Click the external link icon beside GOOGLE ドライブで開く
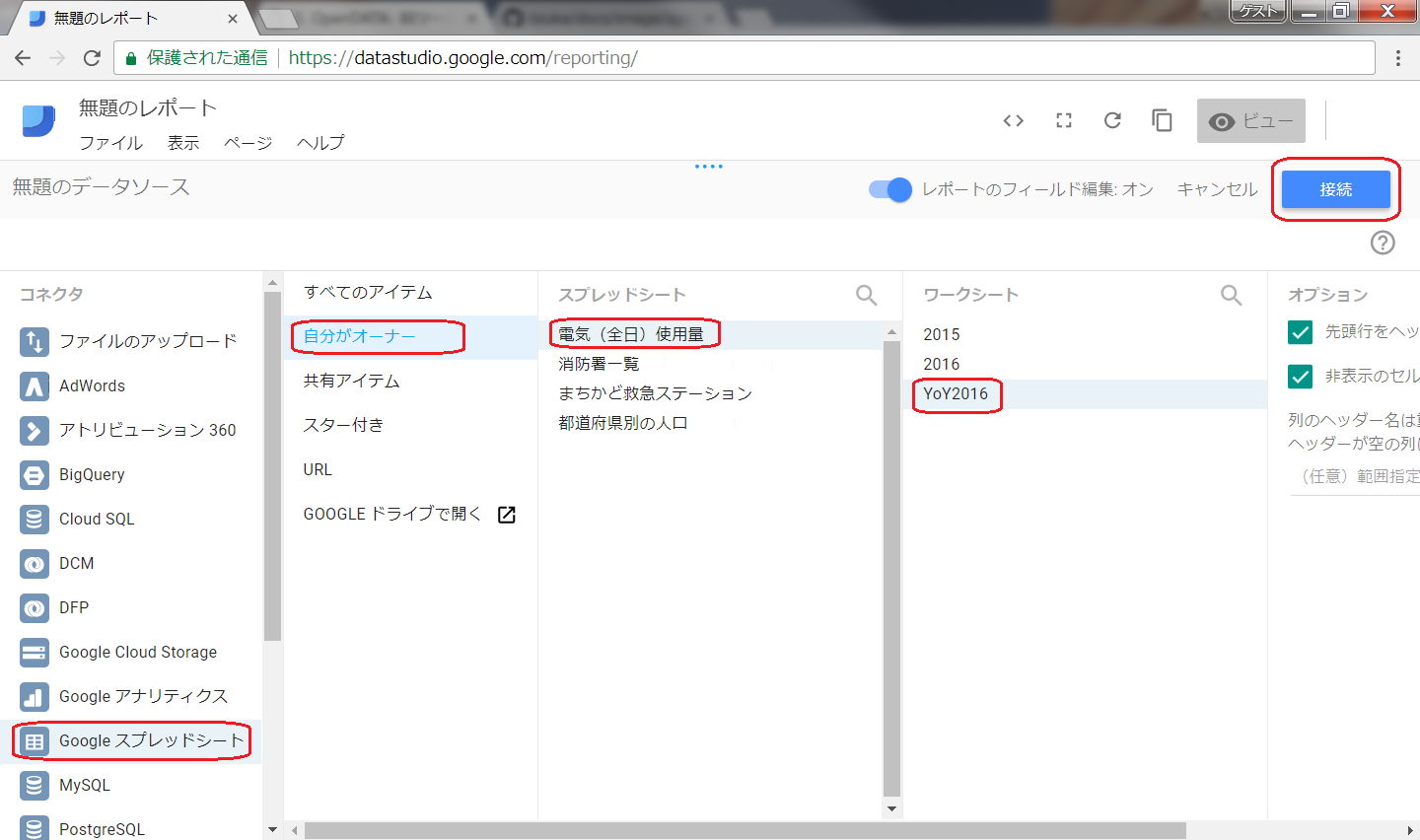This screenshot has height=840, width=1420. pos(507,514)
